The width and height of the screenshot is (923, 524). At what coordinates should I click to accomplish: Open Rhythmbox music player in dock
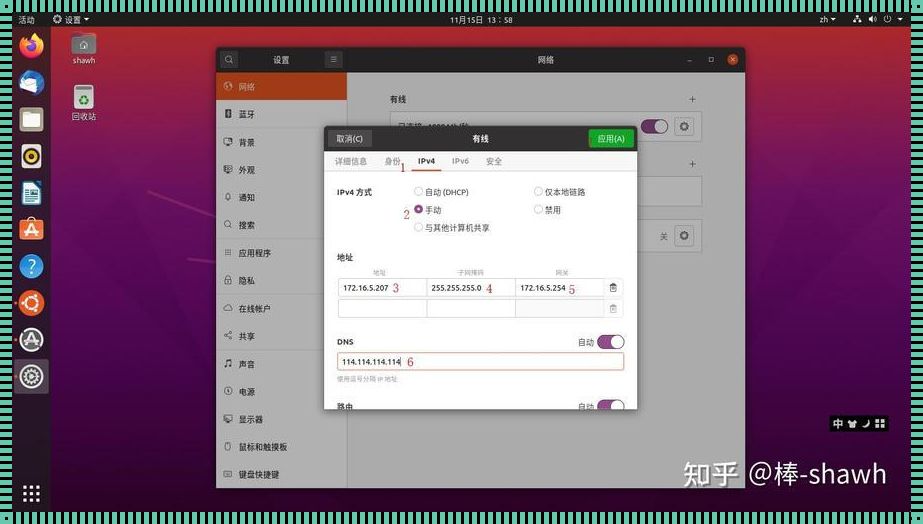(x=31, y=157)
